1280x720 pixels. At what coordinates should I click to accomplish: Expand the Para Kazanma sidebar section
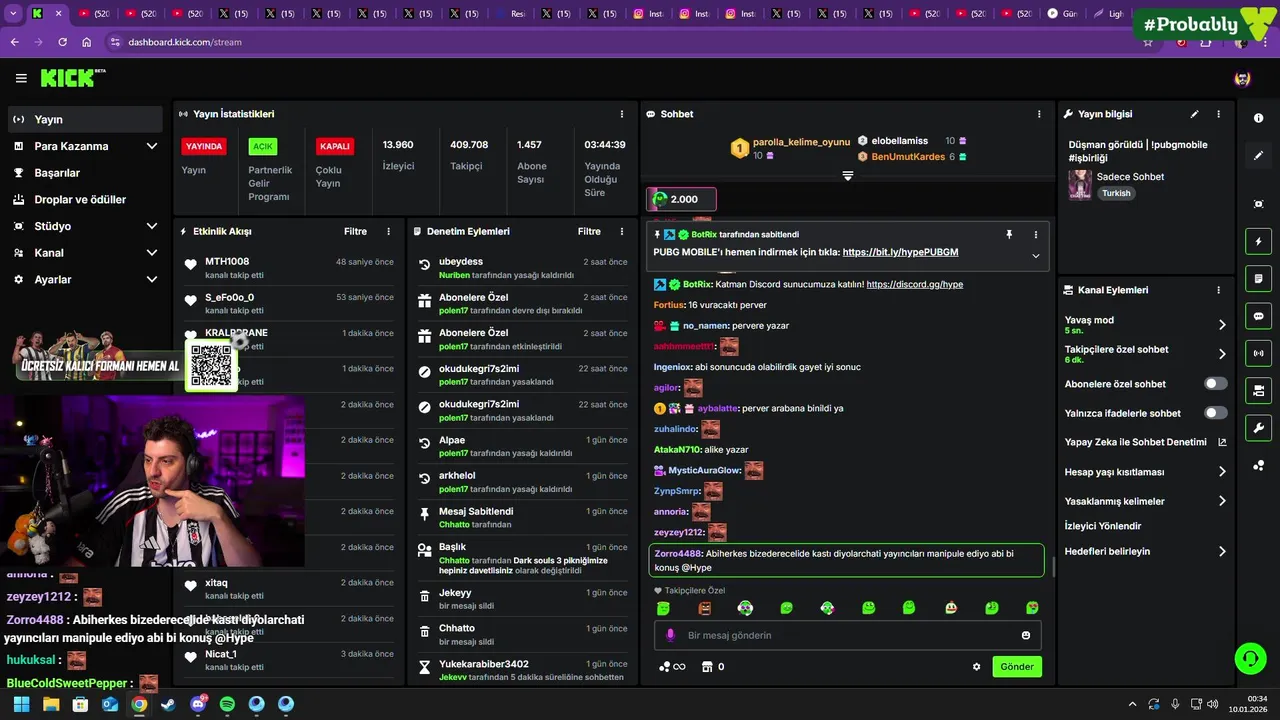152,146
